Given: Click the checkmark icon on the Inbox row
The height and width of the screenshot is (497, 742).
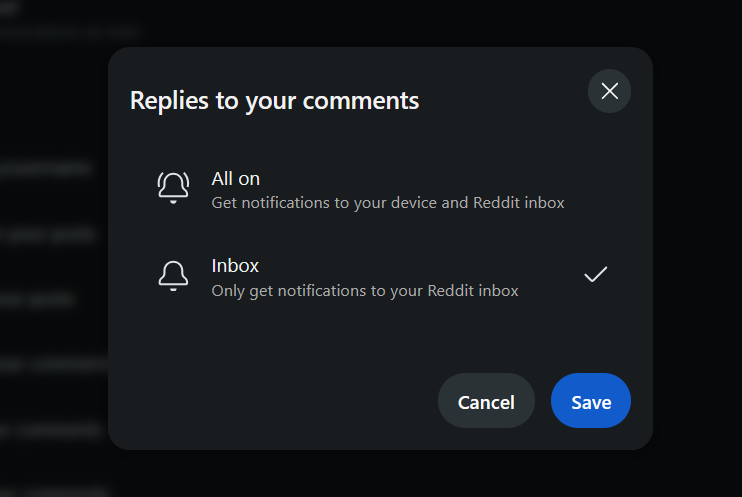Looking at the screenshot, I should (595, 275).
